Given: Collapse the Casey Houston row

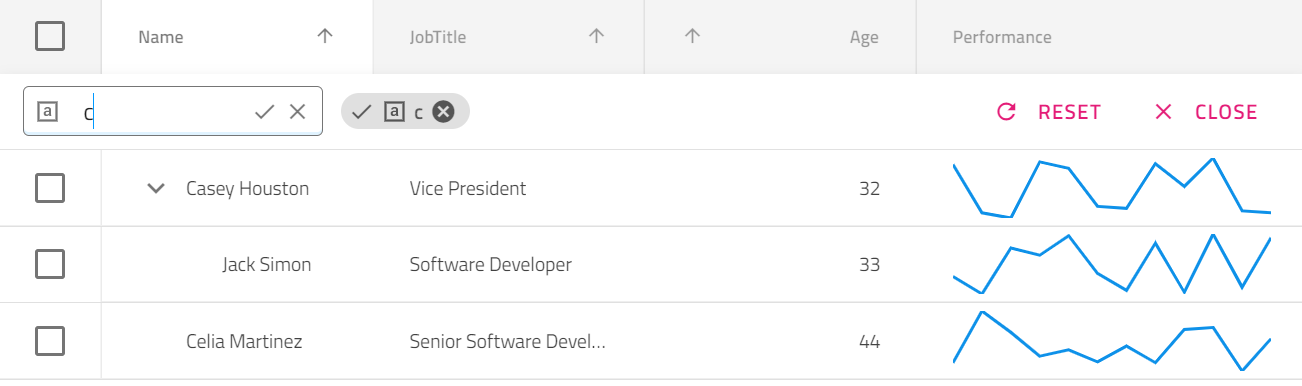Looking at the screenshot, I should (155, 188).
